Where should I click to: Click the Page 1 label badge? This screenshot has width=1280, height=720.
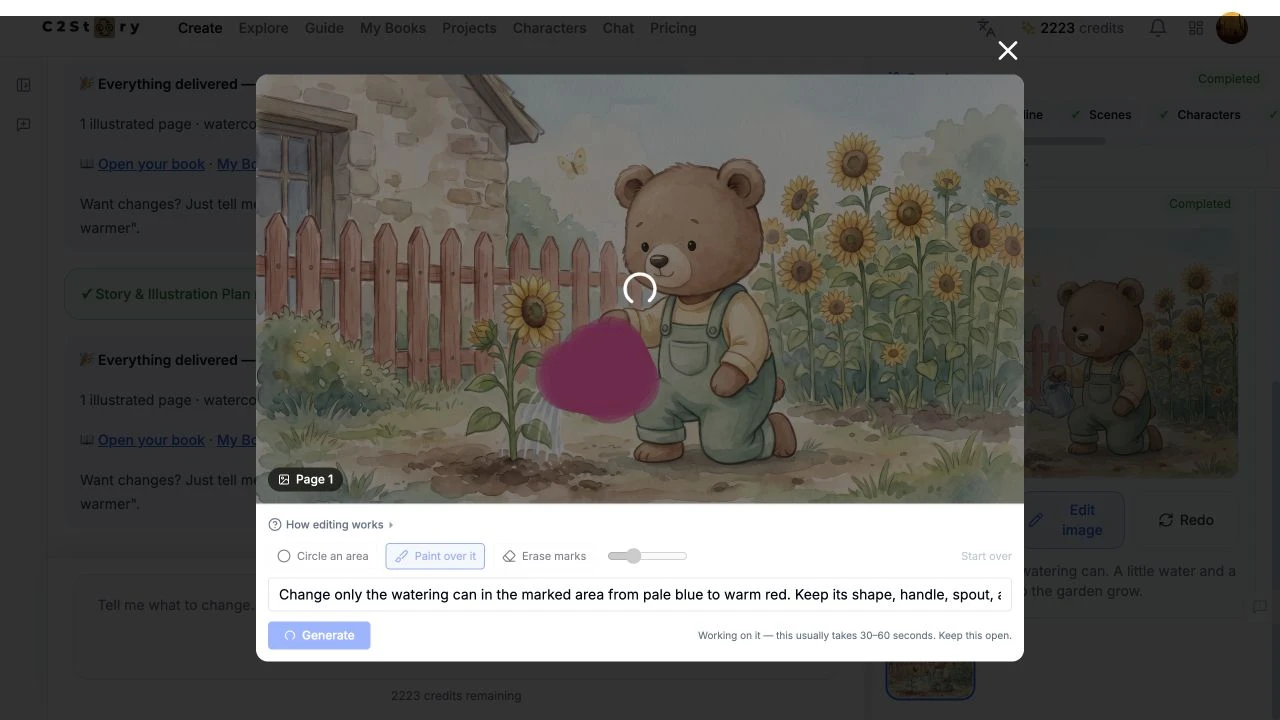tap(306, 479)
